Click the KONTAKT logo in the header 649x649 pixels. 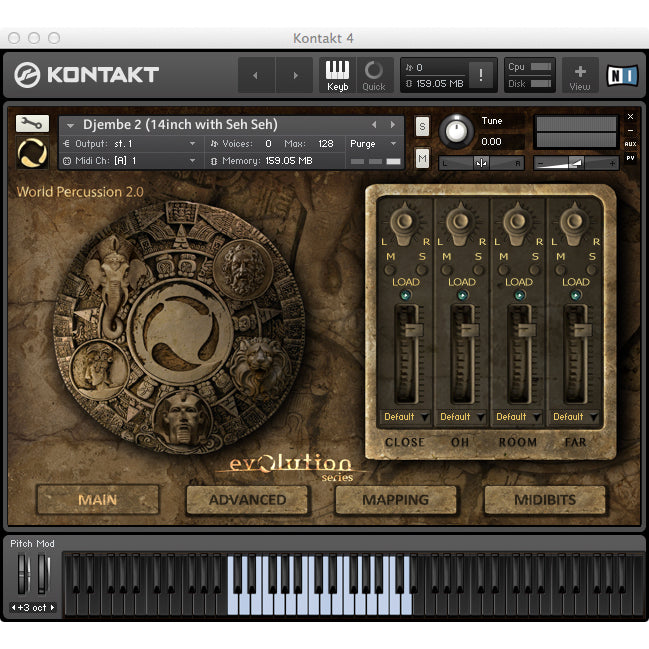[87, 75]
